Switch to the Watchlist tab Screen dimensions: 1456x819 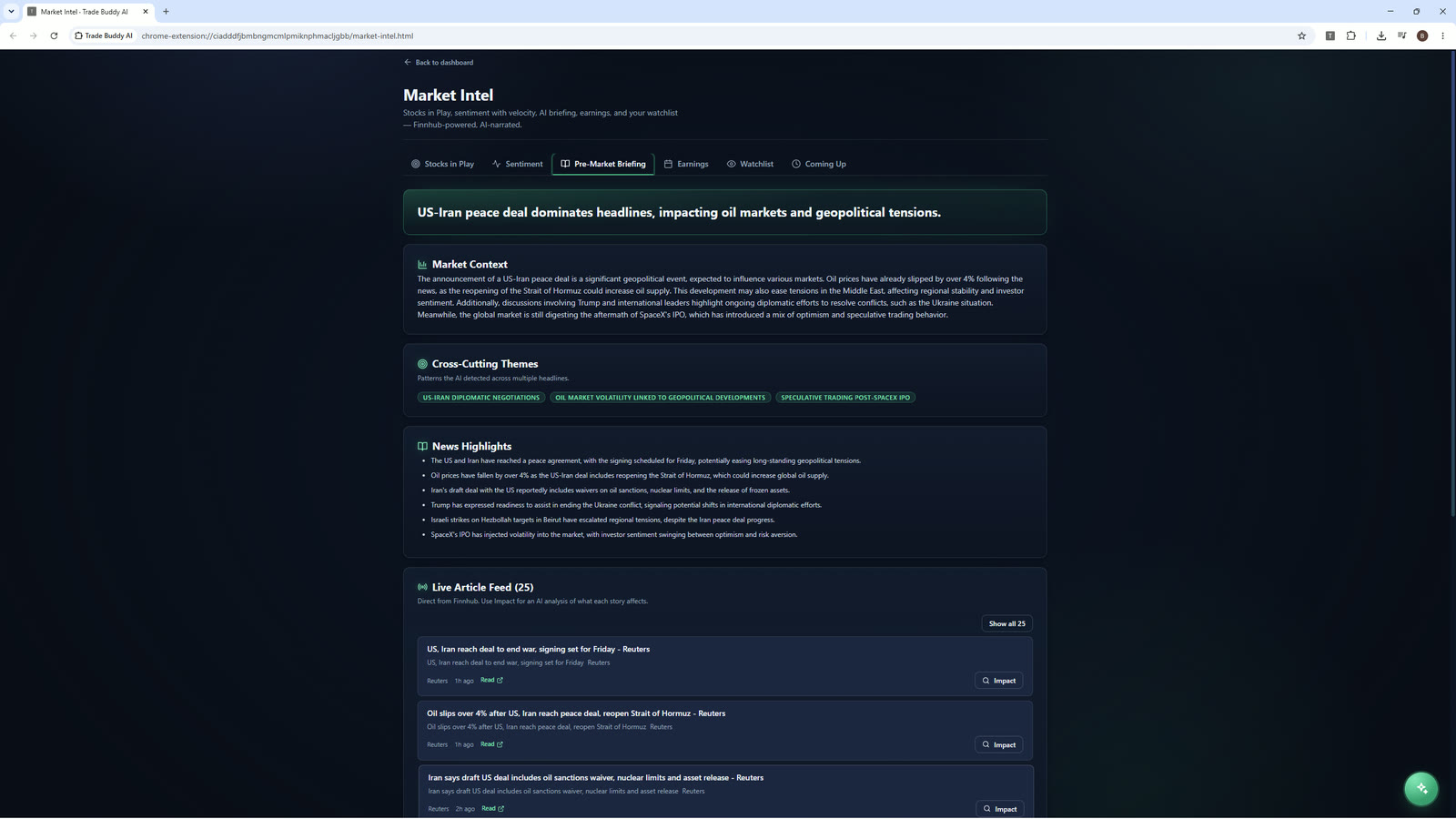750,164
